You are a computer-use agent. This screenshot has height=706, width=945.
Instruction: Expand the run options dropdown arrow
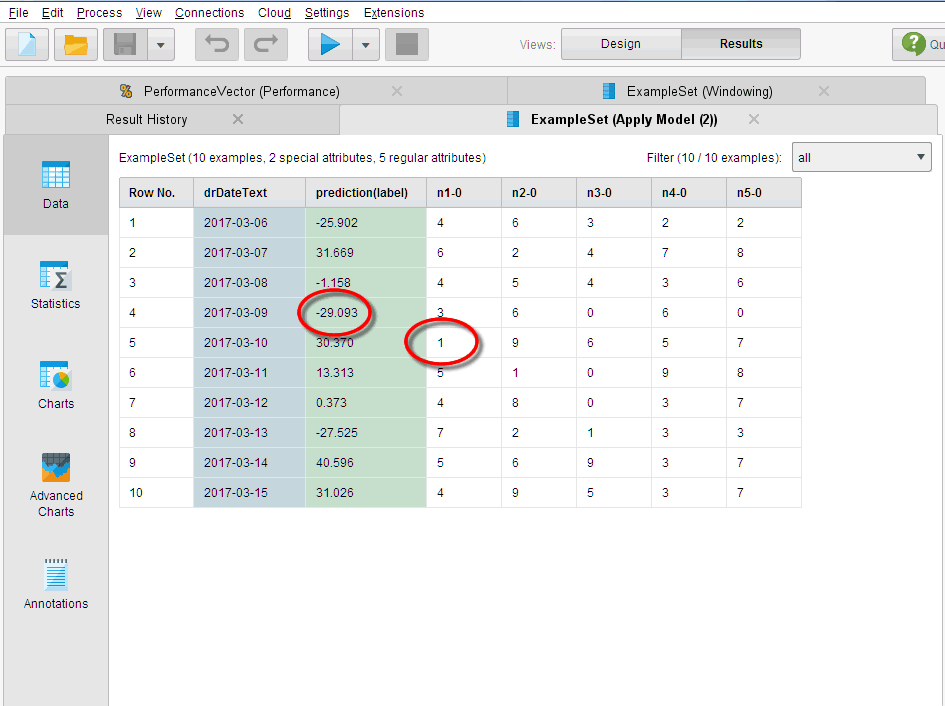coord(366,45)
